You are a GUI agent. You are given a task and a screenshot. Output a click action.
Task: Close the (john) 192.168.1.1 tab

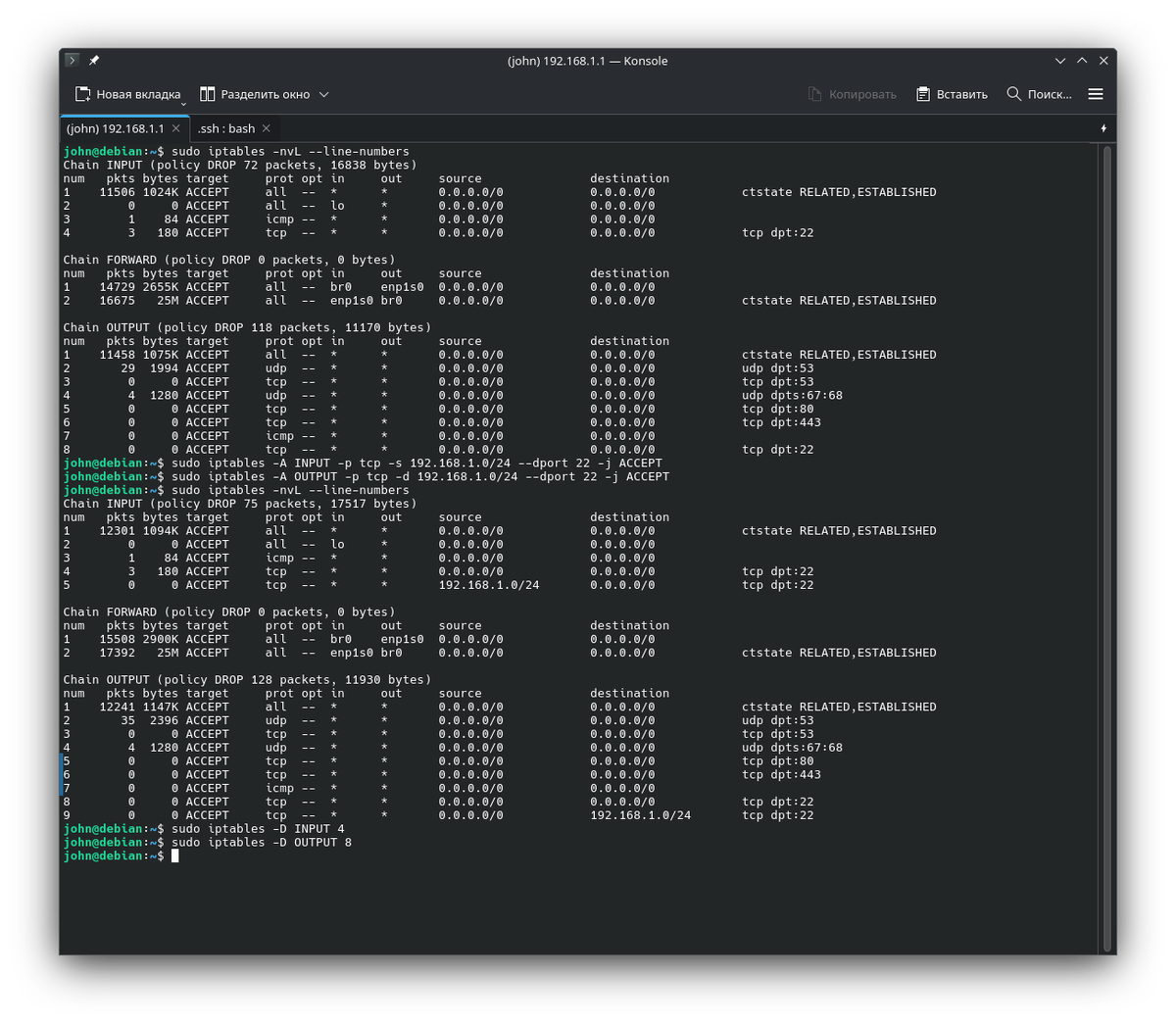click(x=176, y=128)
